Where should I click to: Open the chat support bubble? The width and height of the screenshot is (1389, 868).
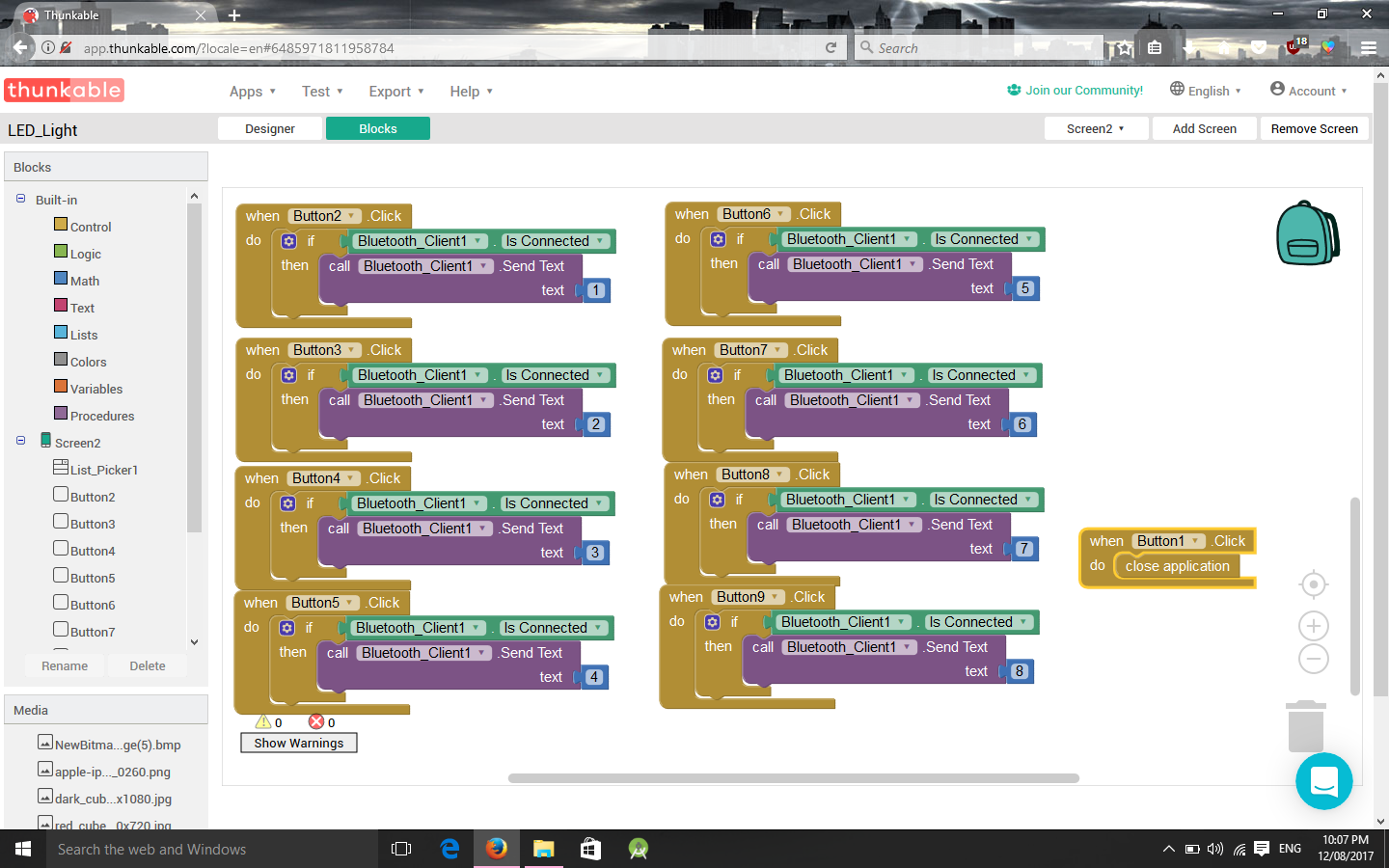1324,781
